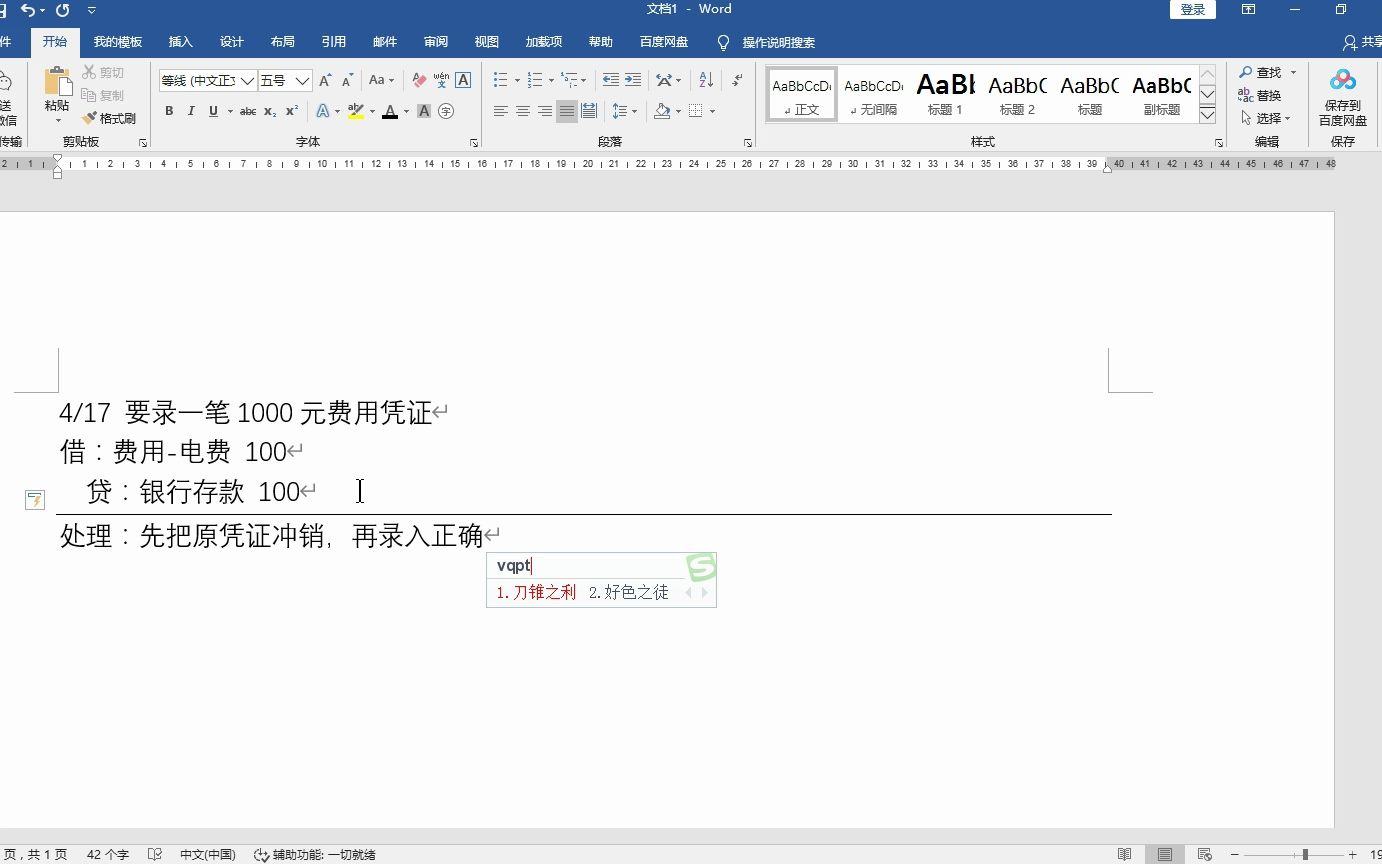Open the 插入 ribbon tab
This screenshot has height=864, width=1382.
coord(181,42)
